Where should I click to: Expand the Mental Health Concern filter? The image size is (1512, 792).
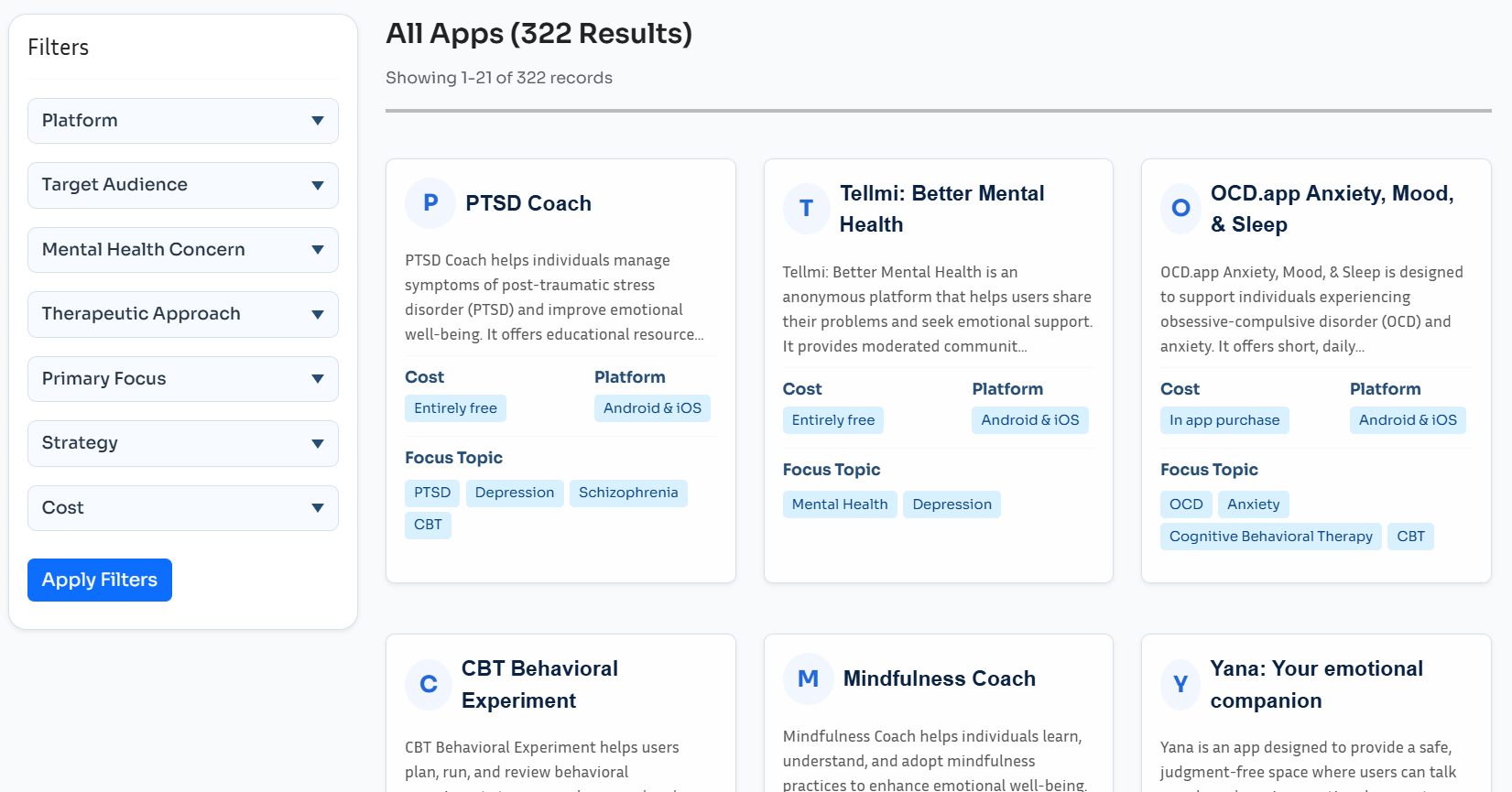coord(183,250)
